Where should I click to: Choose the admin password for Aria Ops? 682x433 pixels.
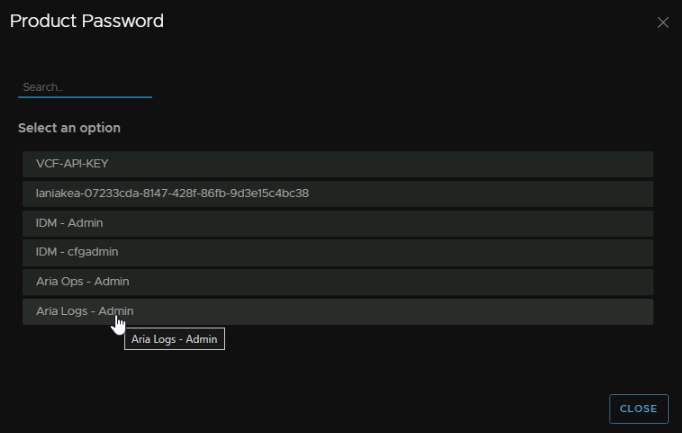pyautogui.click(x=338, y=282)
